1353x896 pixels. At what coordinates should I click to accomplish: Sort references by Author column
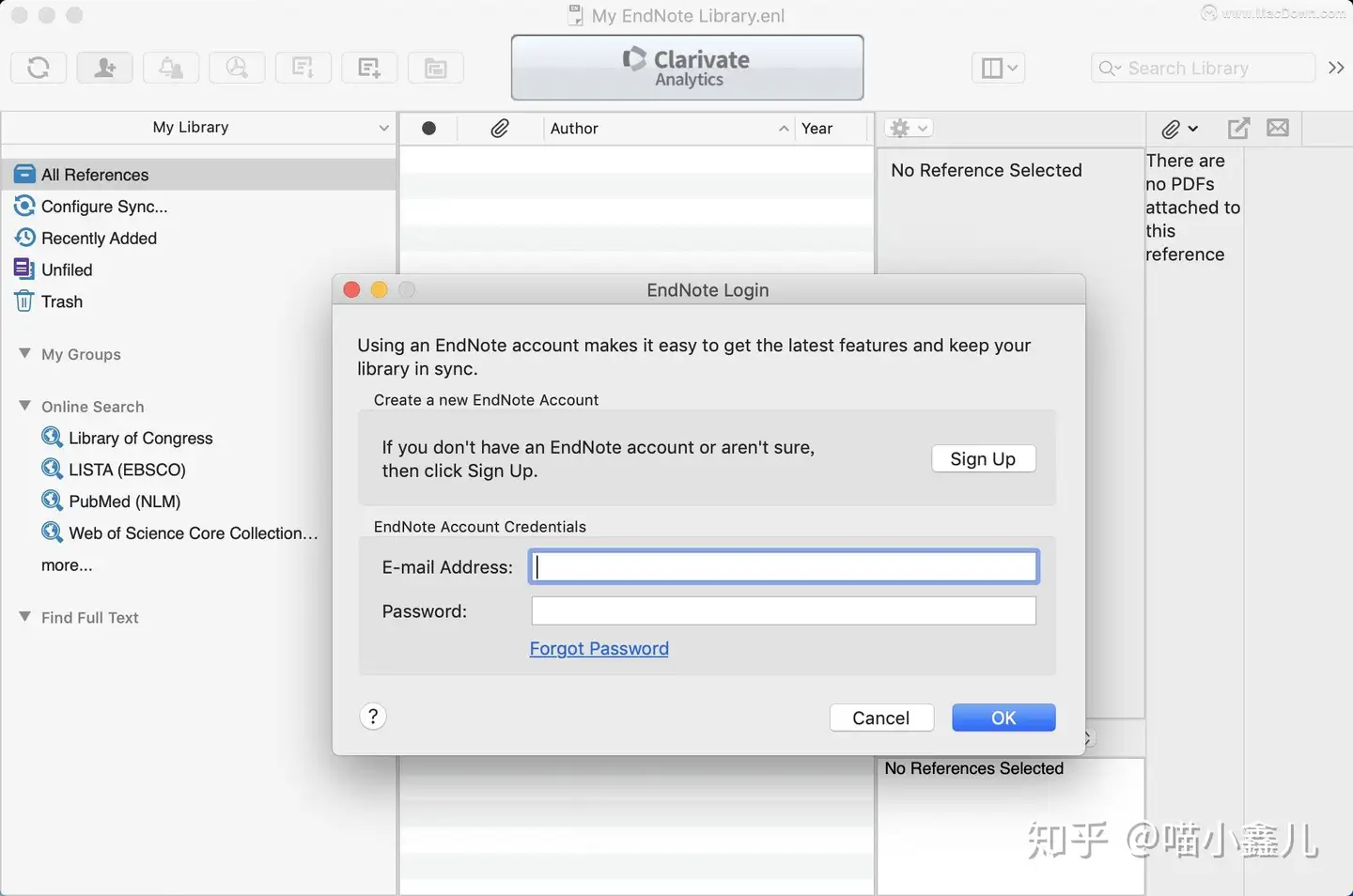tap(669, 129)
